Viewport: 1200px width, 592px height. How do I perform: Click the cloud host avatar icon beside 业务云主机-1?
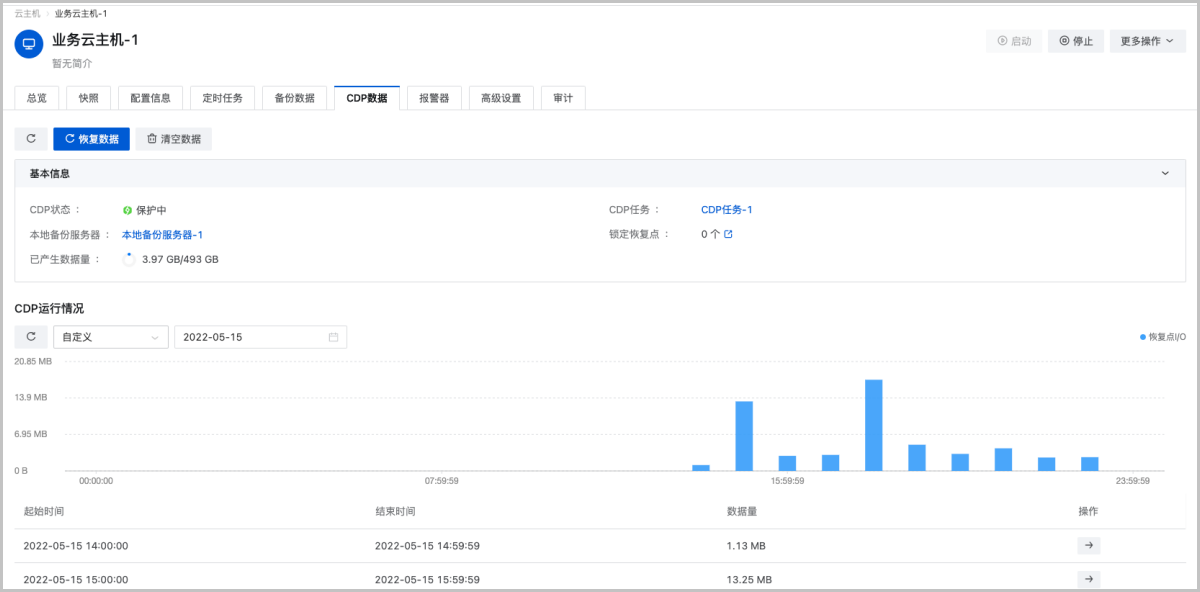pyautogui.click(x=27, y=45)
